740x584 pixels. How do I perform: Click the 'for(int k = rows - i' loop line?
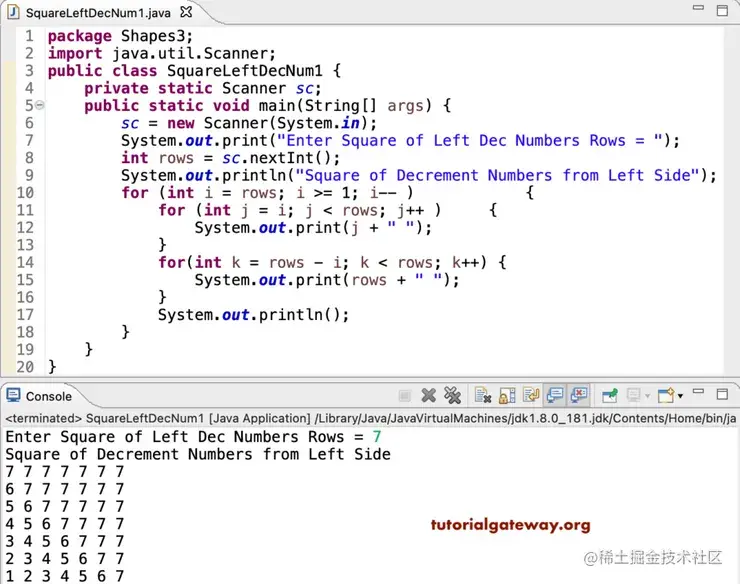click(332, 262)
